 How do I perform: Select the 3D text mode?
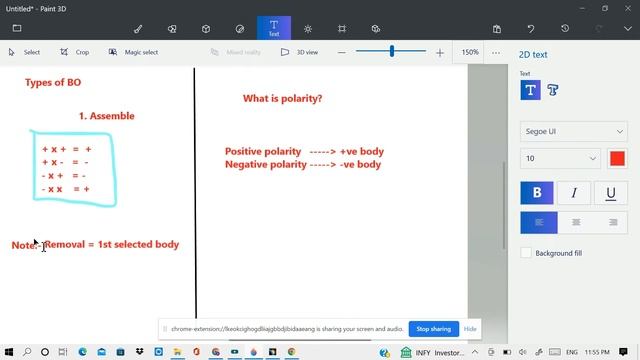tap(553, 90)
